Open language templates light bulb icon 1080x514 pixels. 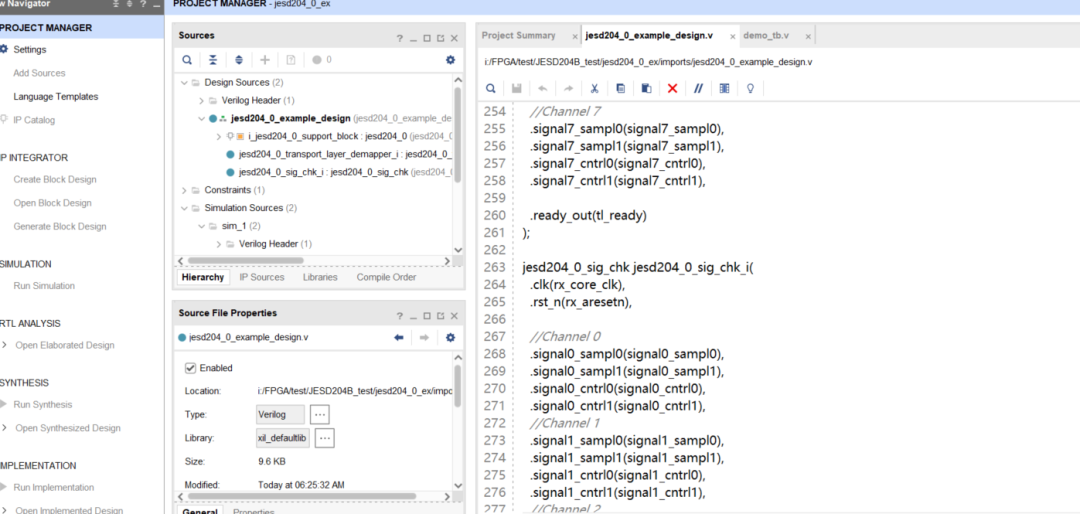tap(751, 89)
